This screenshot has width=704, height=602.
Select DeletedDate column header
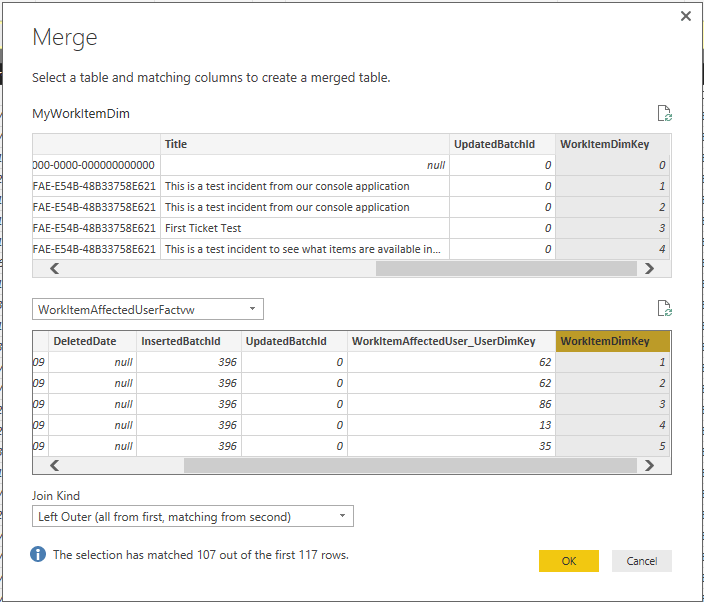pos(92,341)
